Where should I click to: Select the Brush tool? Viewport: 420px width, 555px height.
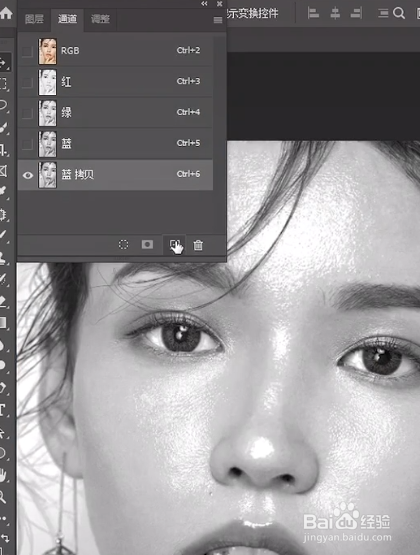coord(3,236)
